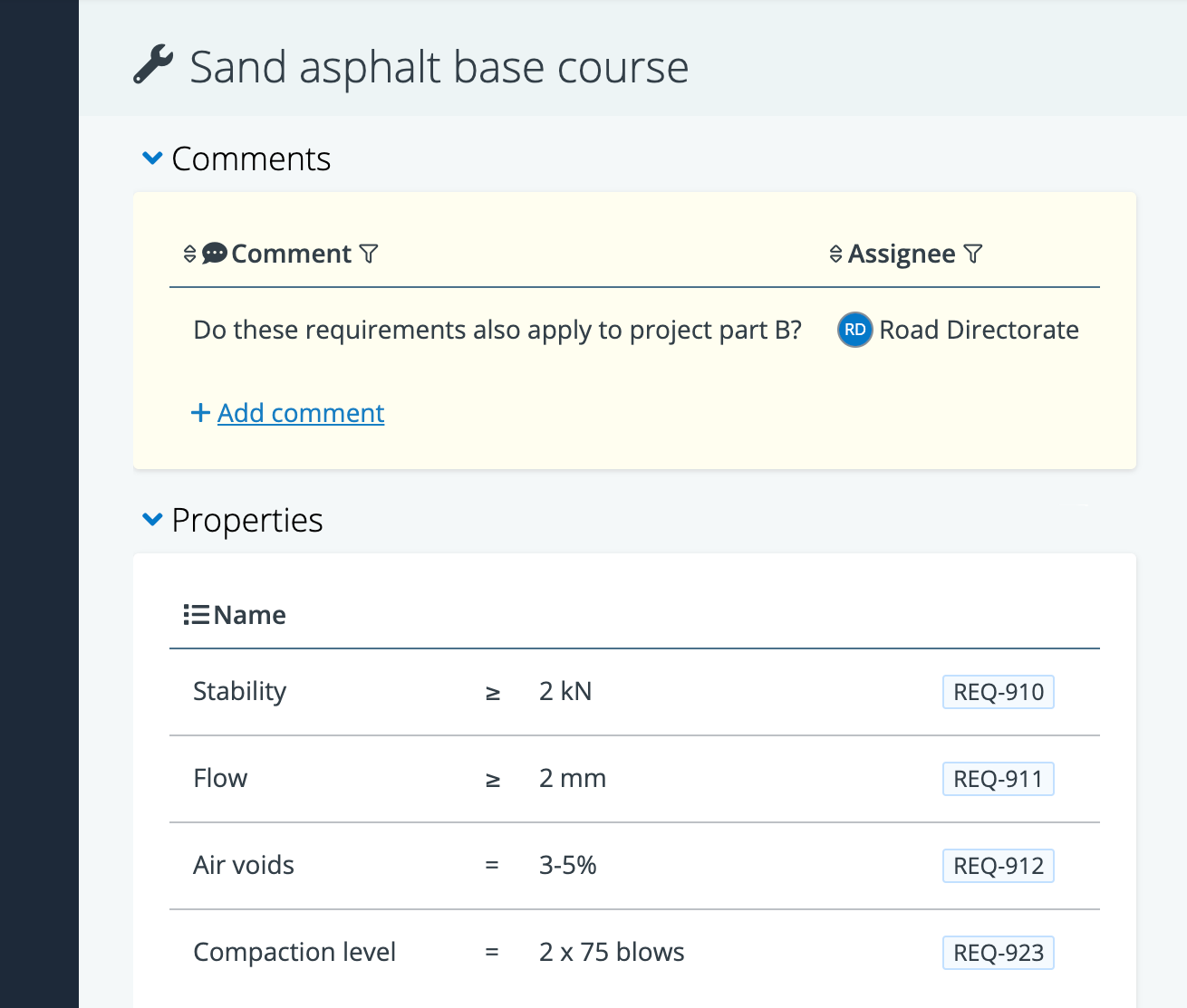Open the Assignee column filter
This screenshot has height=1008, width=1187.
click(973, 254)
